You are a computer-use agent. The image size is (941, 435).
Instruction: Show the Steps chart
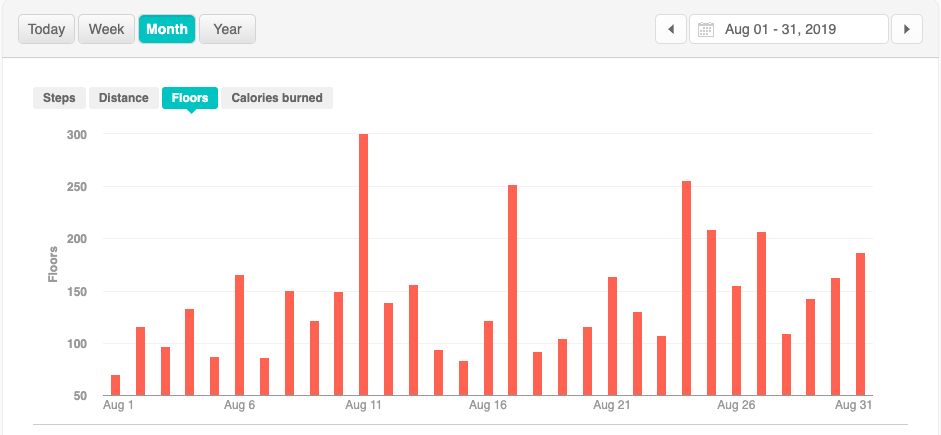[x=59, y=98]
